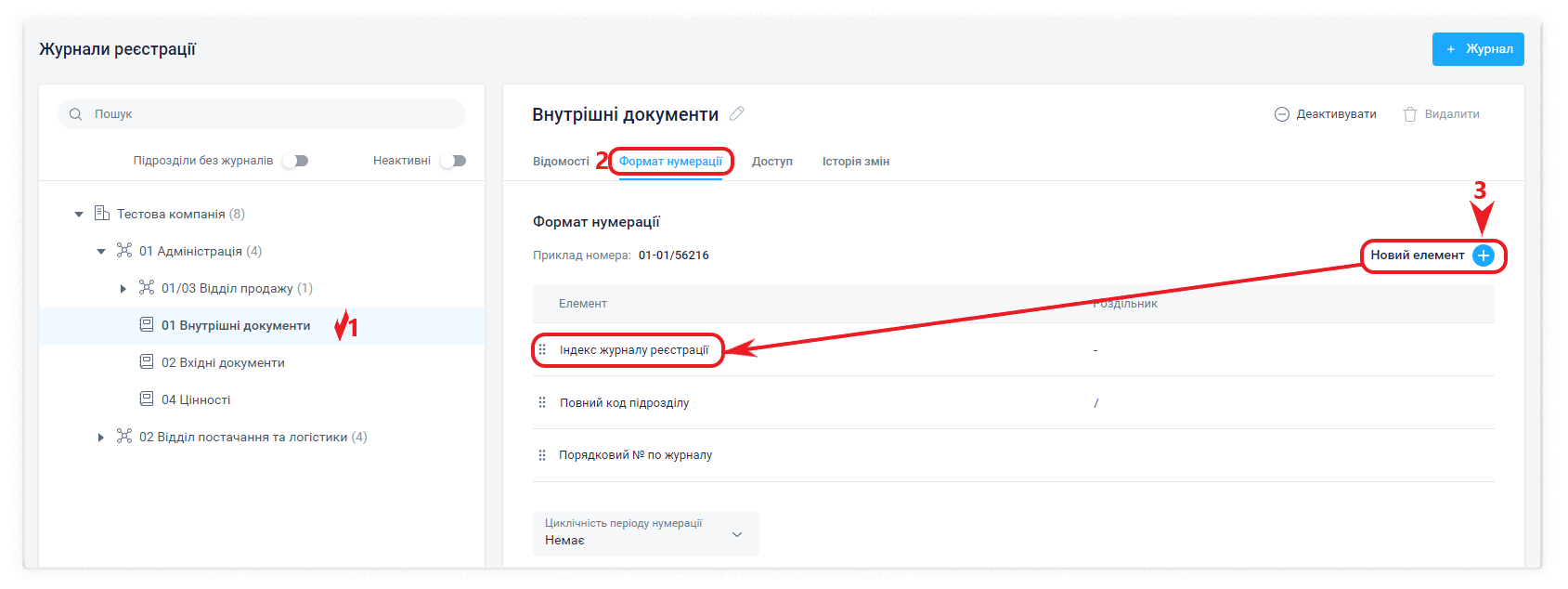
Task: Expand the 01/03 Відділ продажу node
Action: click(123, 289)
